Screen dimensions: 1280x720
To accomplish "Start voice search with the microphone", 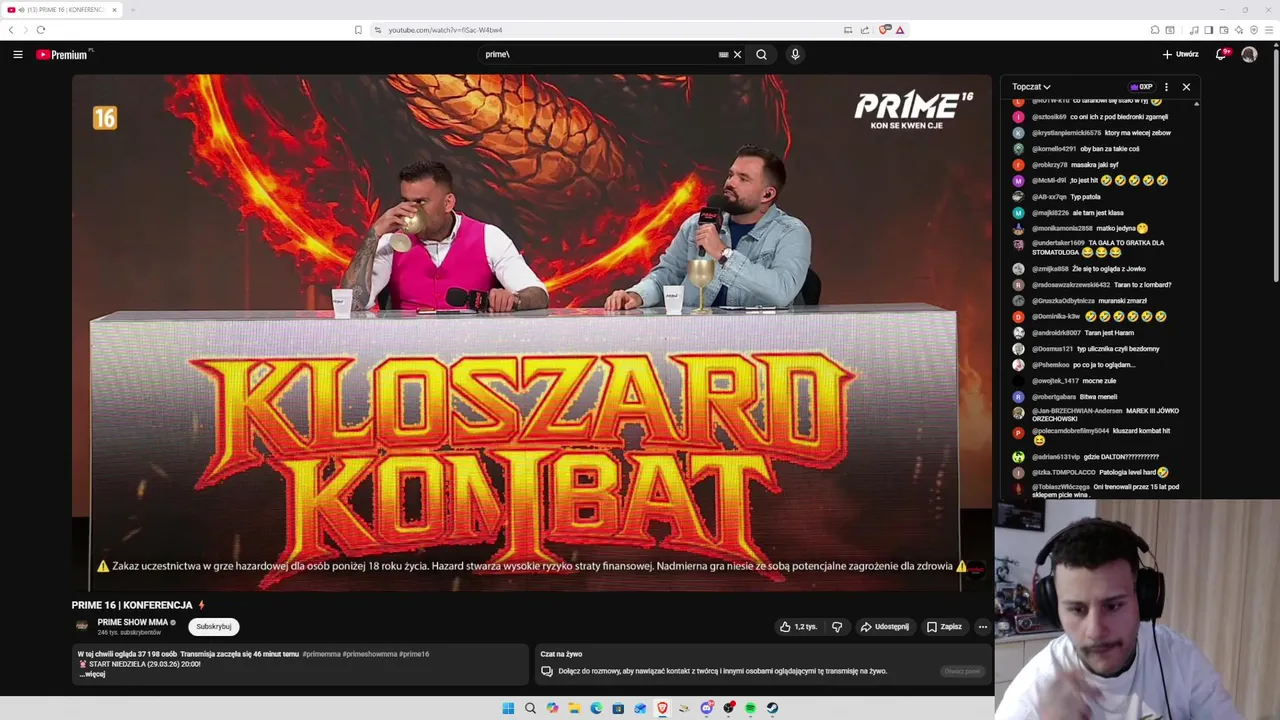I will (795, 54).
